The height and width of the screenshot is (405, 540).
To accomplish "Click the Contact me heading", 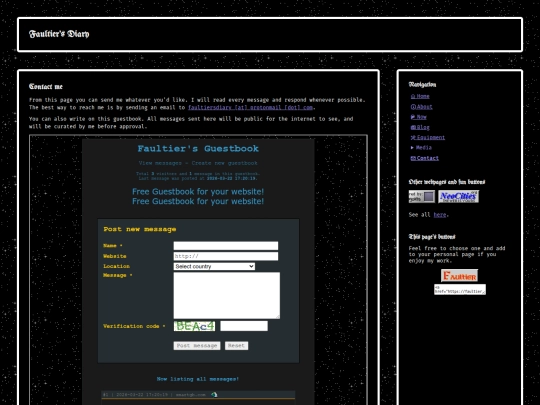I will click(x=46, y=86).
